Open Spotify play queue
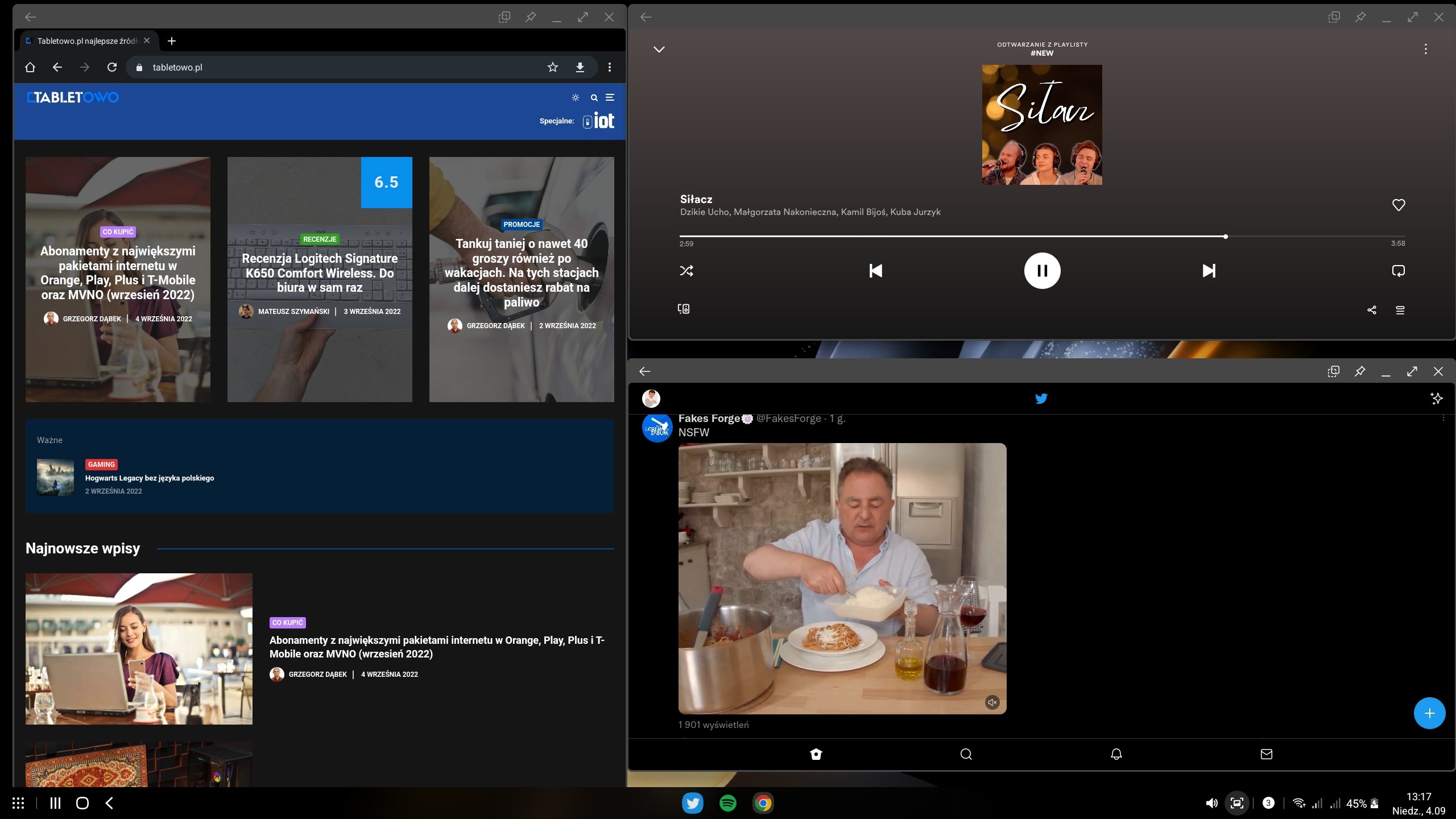 pos(1400,310)
